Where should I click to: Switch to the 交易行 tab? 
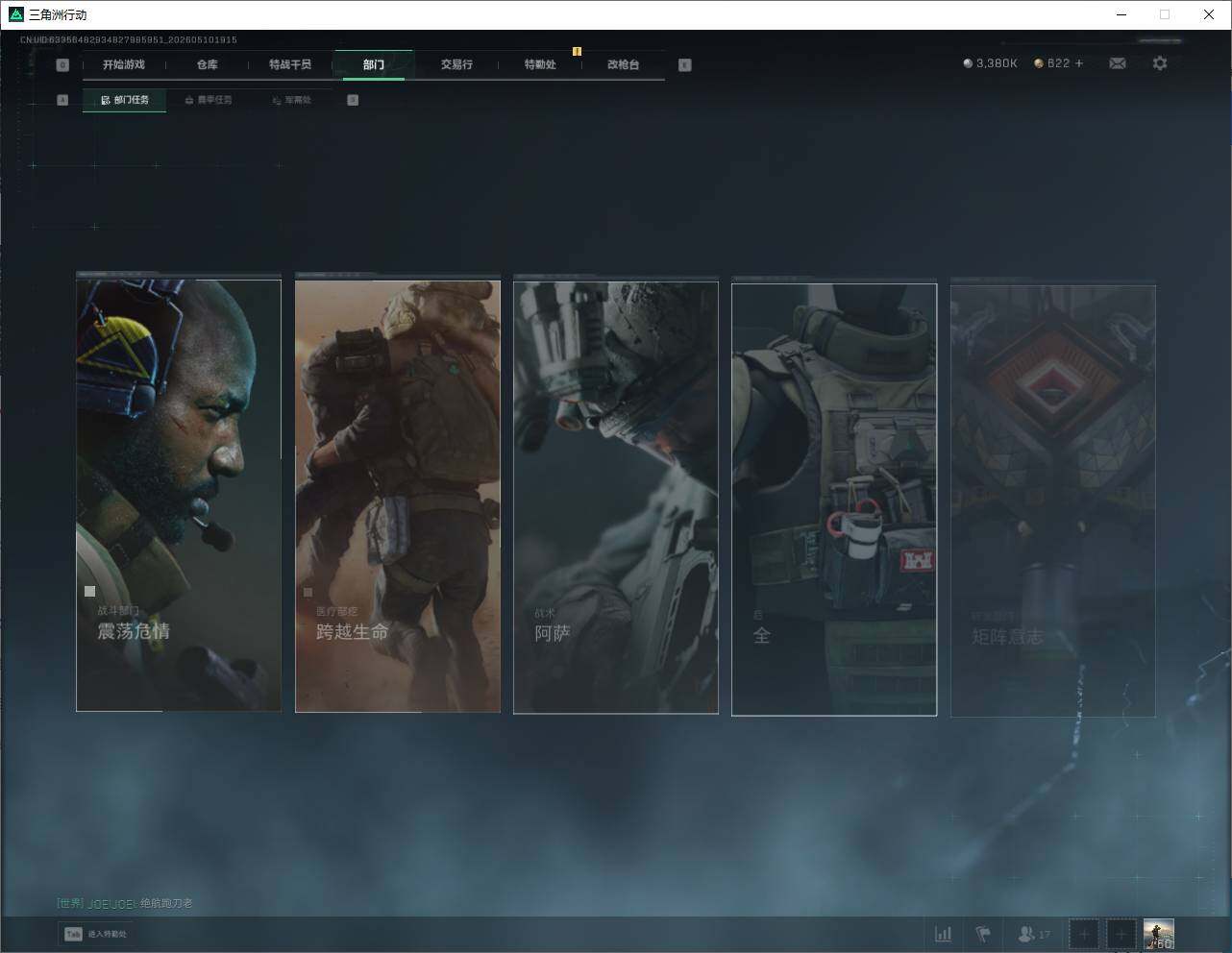pyautogui.click(x=456, y=64)
